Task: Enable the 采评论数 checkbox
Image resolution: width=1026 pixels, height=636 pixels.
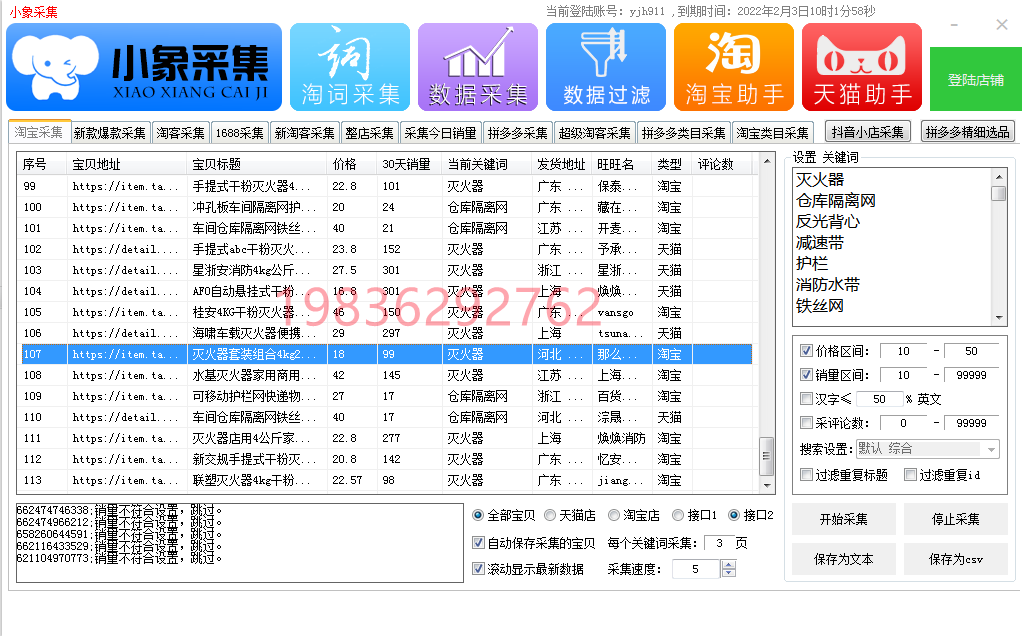Action: (806, 423)
